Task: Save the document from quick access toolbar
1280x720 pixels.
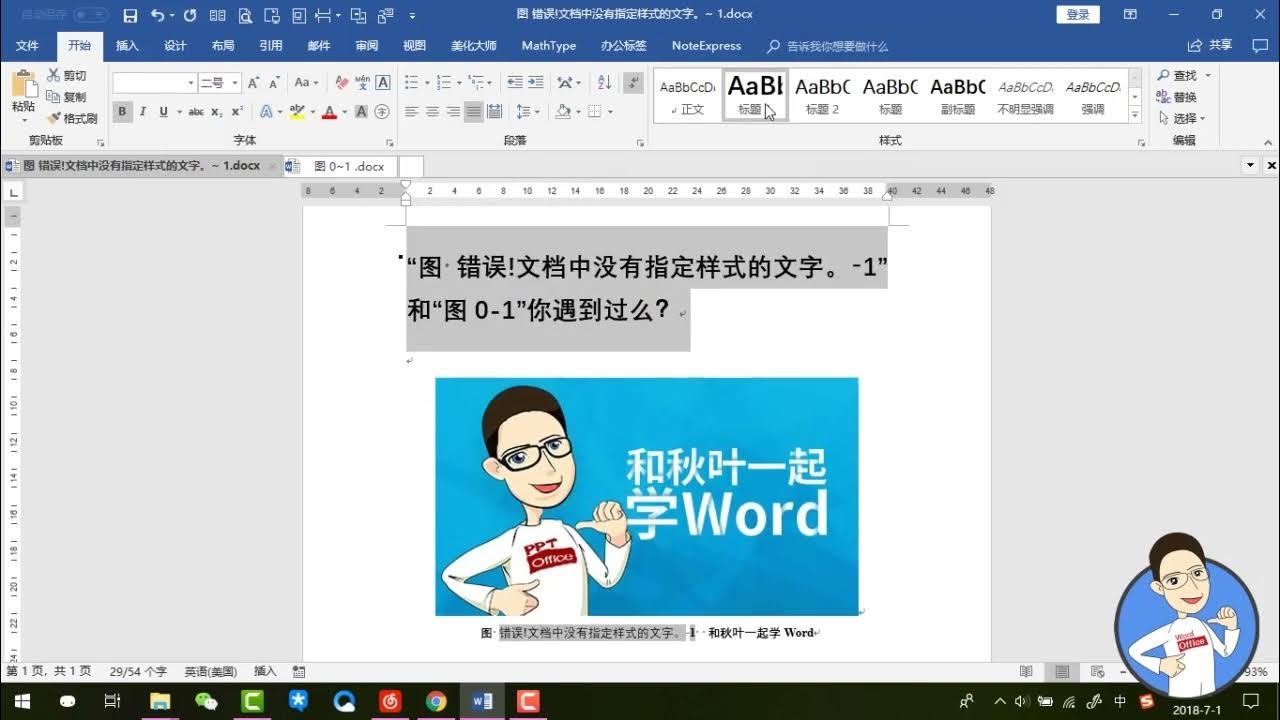Action: (x=130, y=15)
